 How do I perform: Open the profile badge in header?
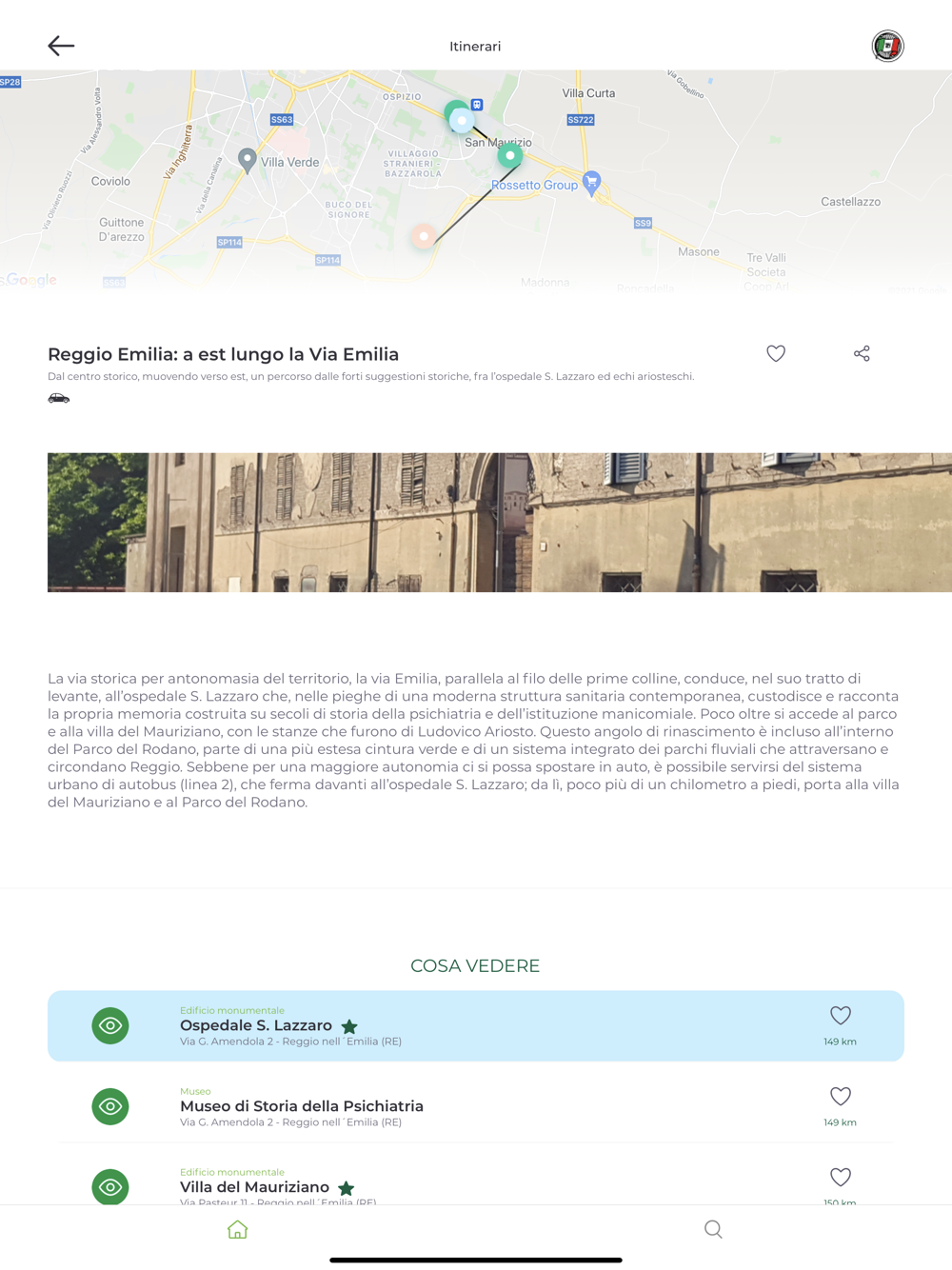pos(887,46)
